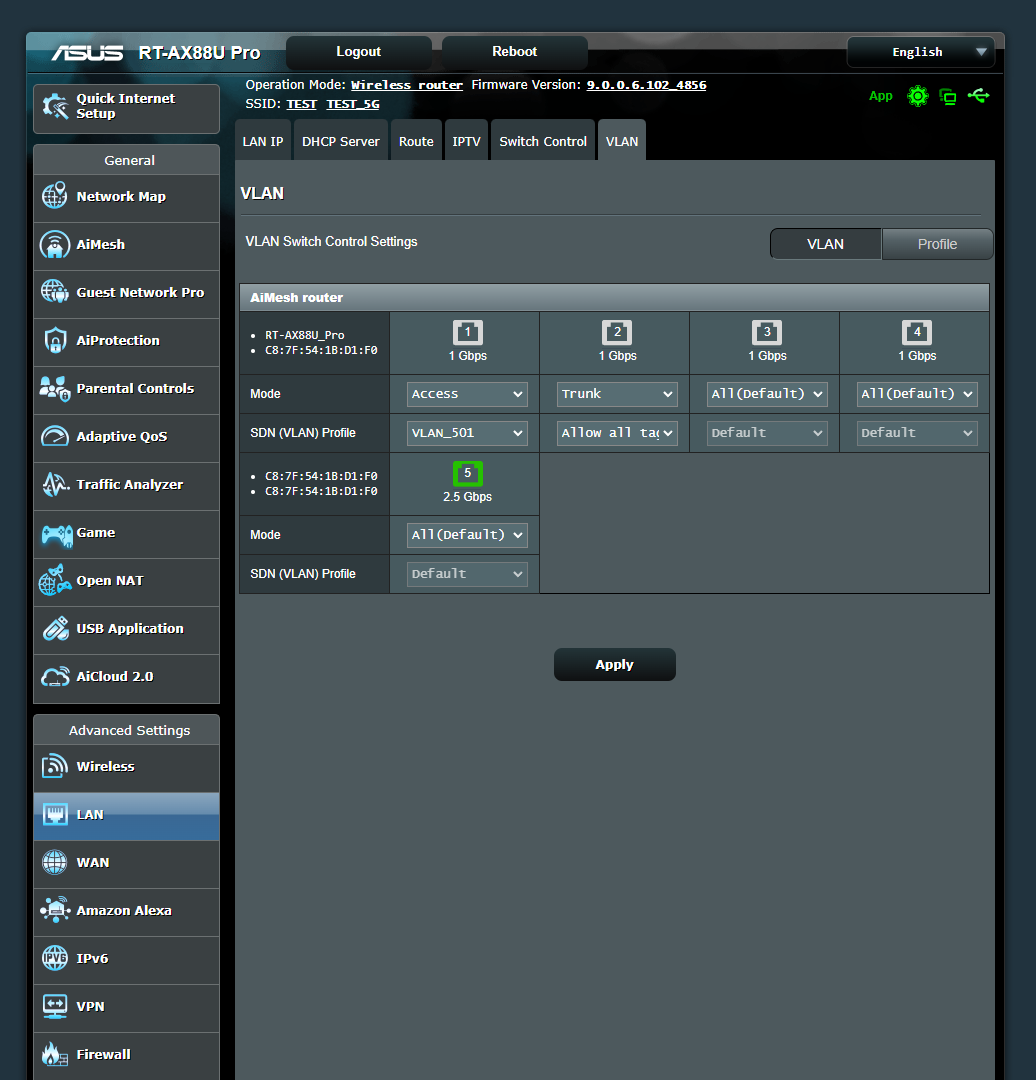Open AiProtection shield icon
This screenshot has height=1080, width=1036.
point(55,340)
